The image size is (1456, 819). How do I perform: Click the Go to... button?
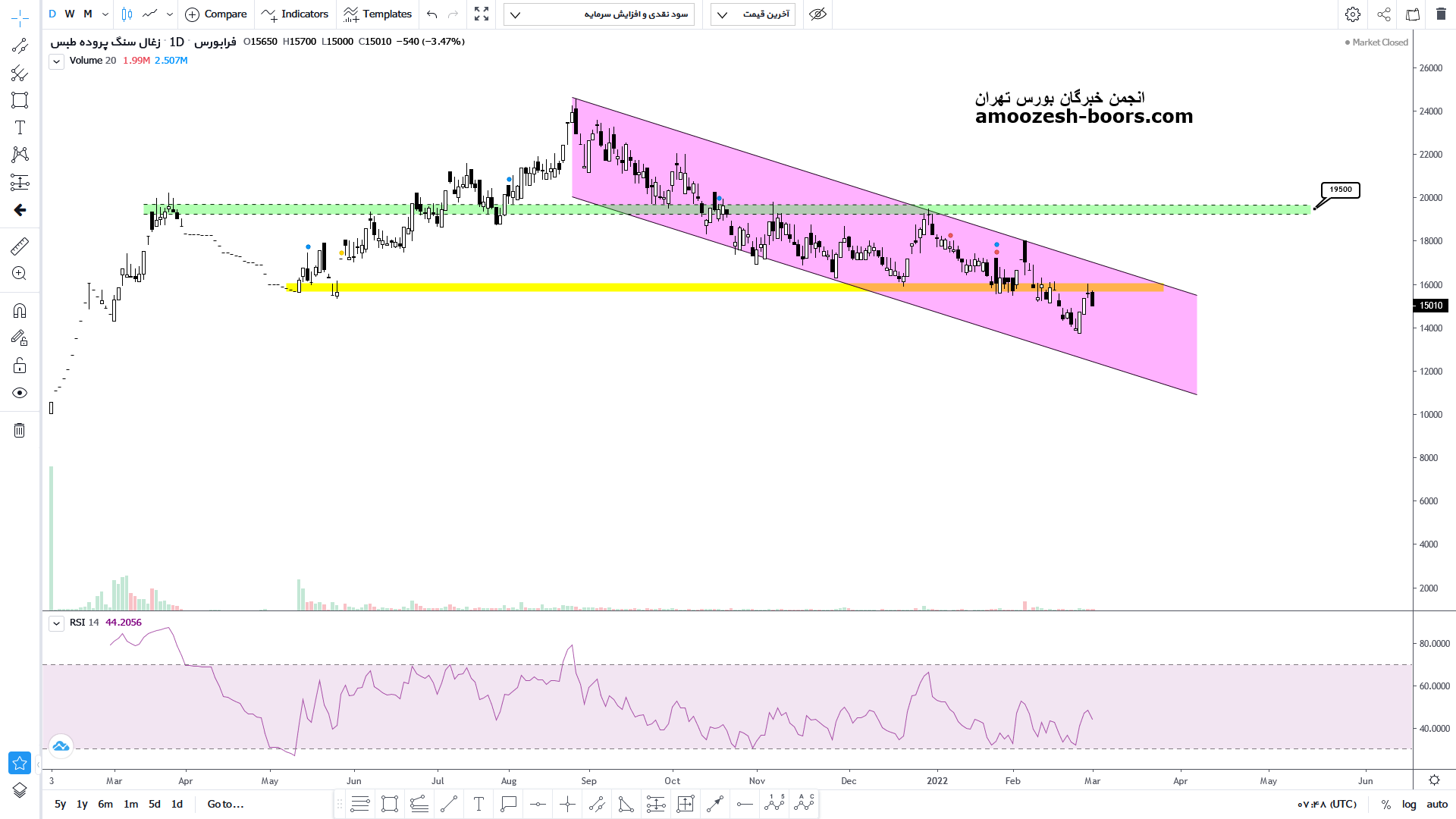pyautogui.click(x=225, y=804)
